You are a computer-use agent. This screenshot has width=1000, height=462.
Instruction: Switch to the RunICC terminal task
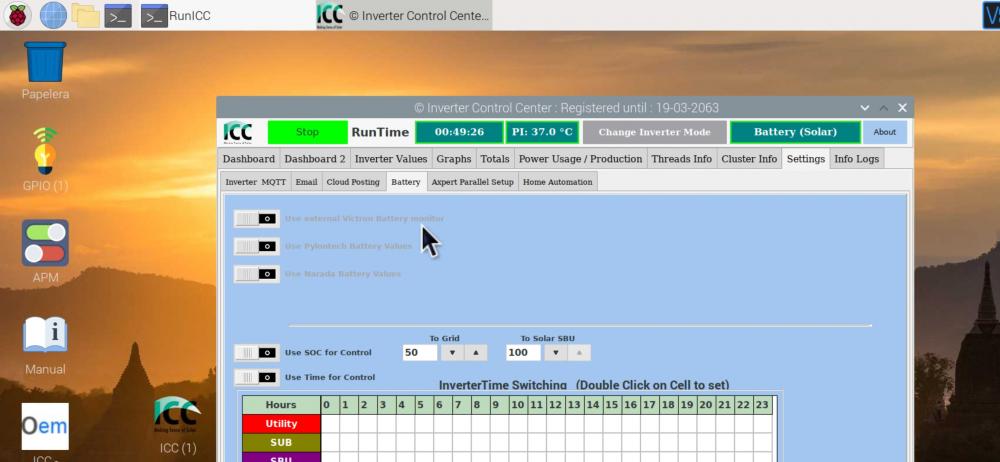(176, 15)
